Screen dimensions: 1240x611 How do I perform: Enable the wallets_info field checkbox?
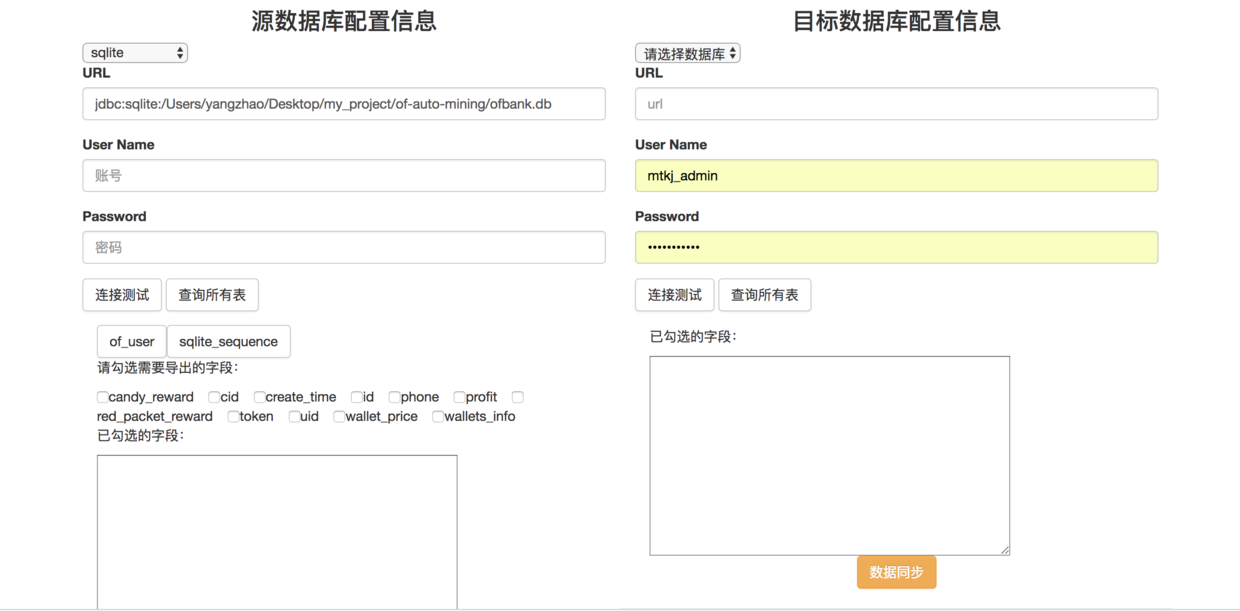437,416
